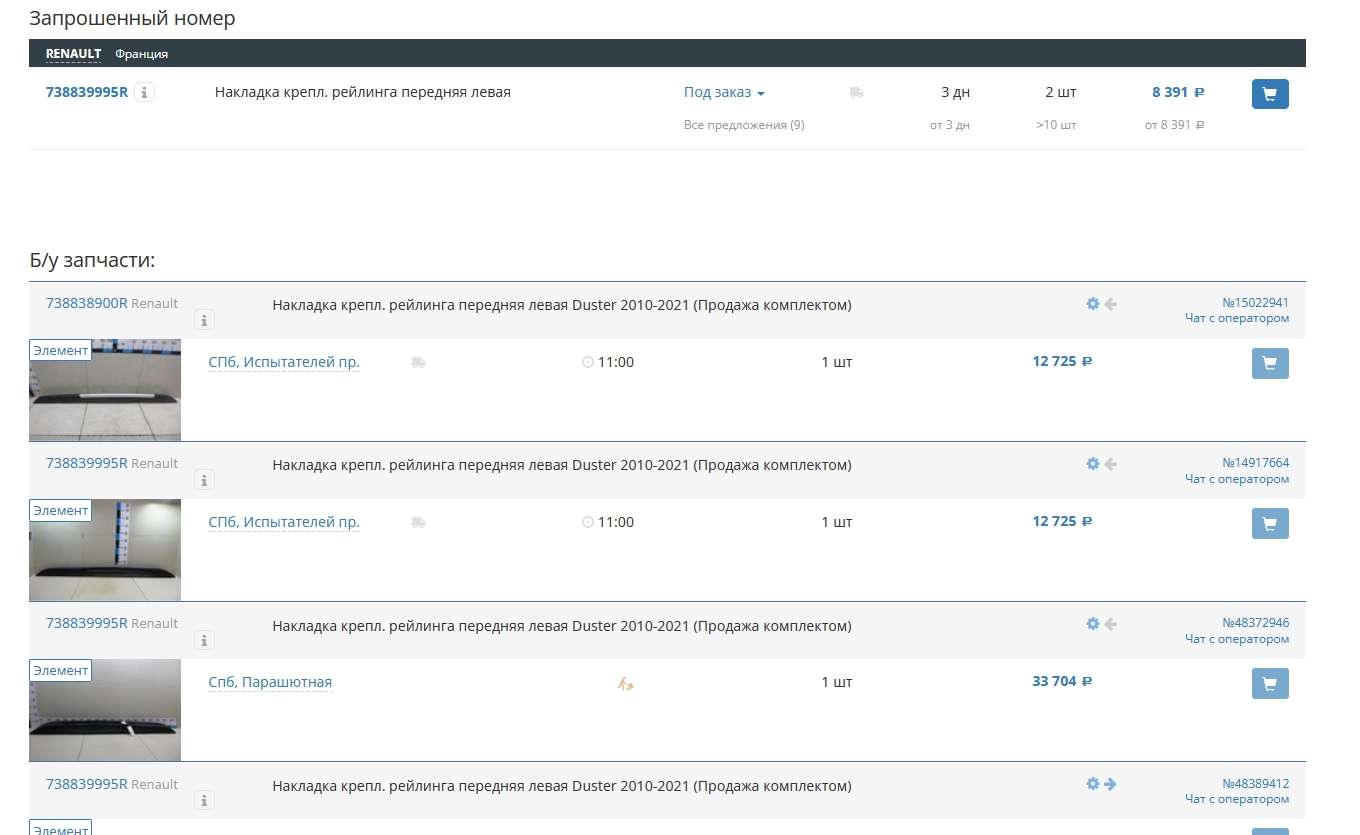Image resolution: width=1360 pixels, height=835 pixels.
Task: Click clock icon in listing №14917664 row
Action: tap(588, 522)
